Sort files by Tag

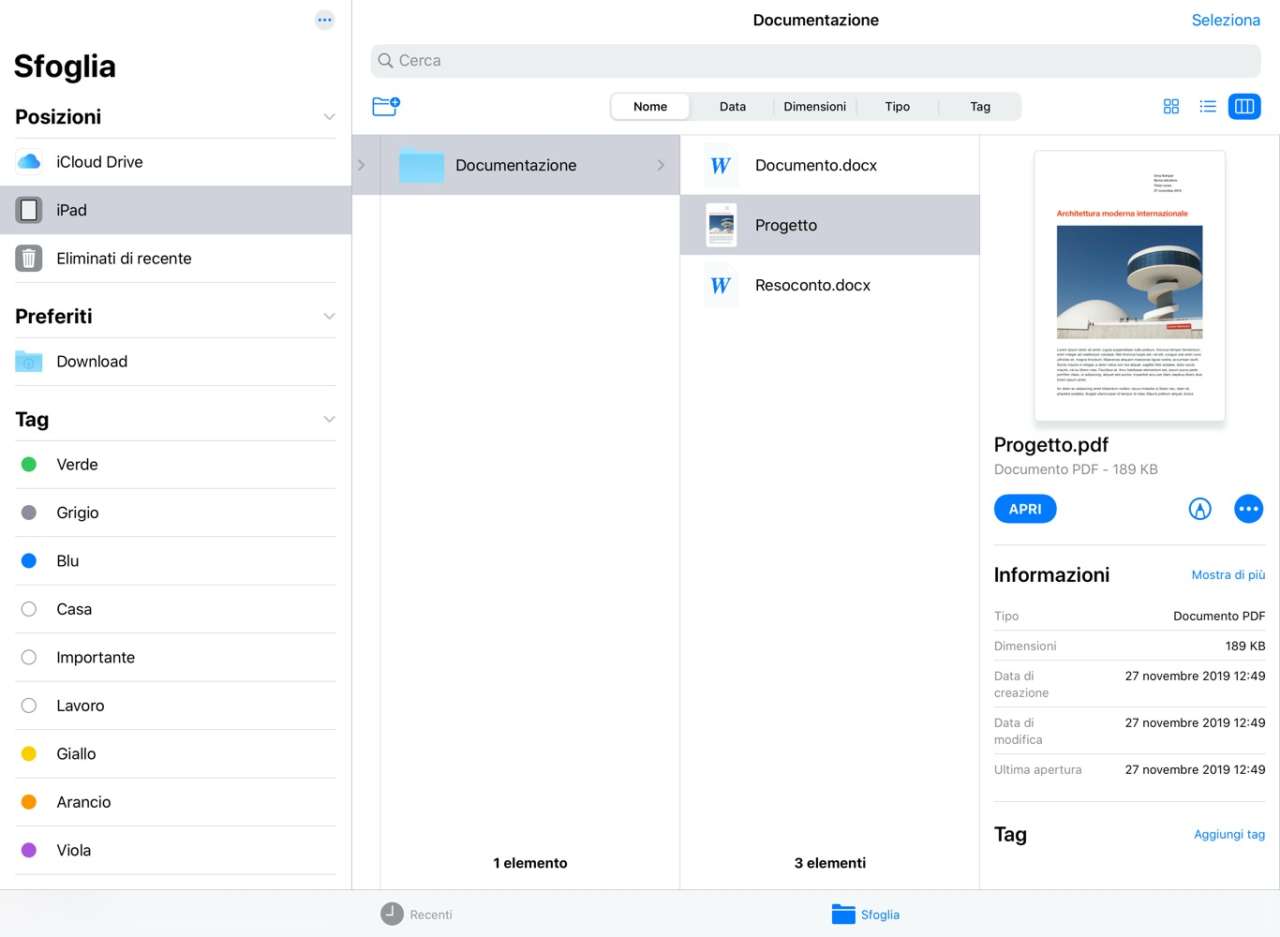click(980, 107)
